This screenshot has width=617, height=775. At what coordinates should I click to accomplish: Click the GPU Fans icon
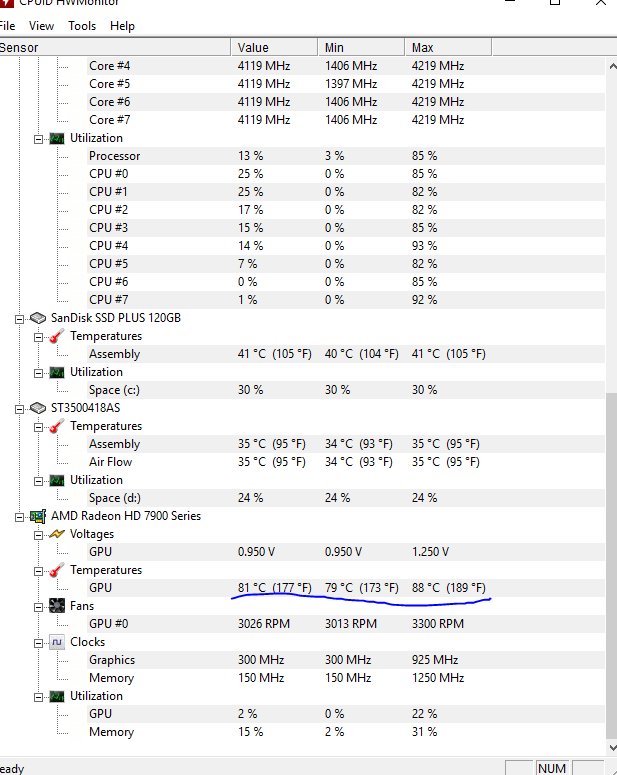[57, 606]
